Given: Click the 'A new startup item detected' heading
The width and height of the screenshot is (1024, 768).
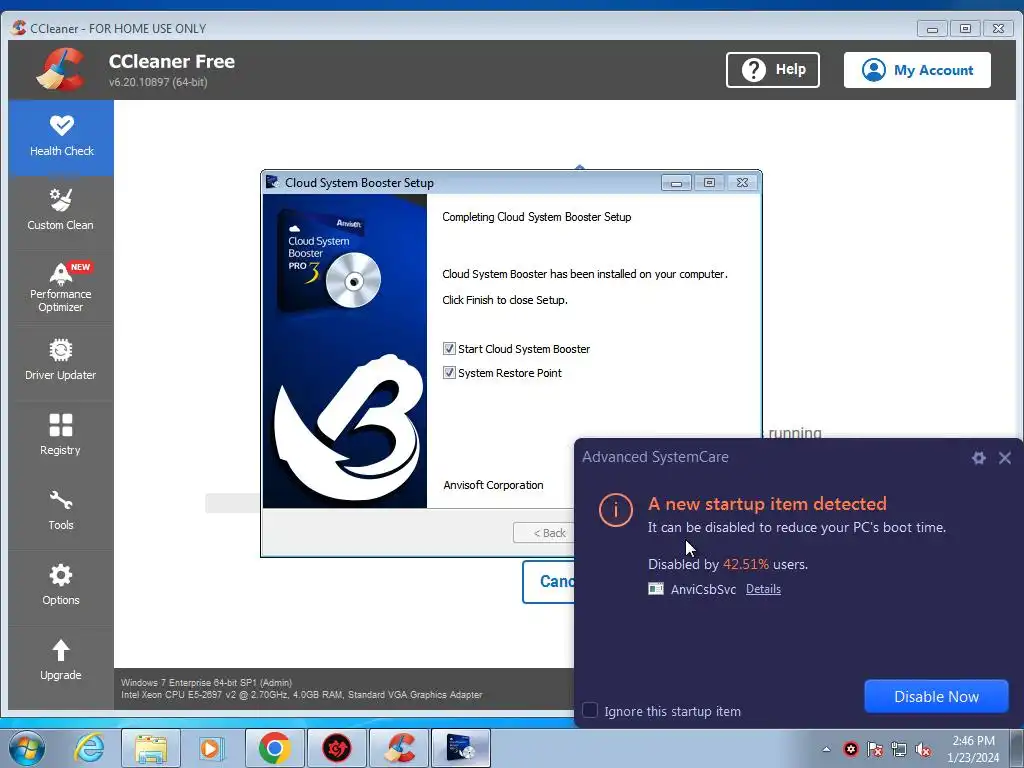Looking at the screenshot, I should point(767,504).
